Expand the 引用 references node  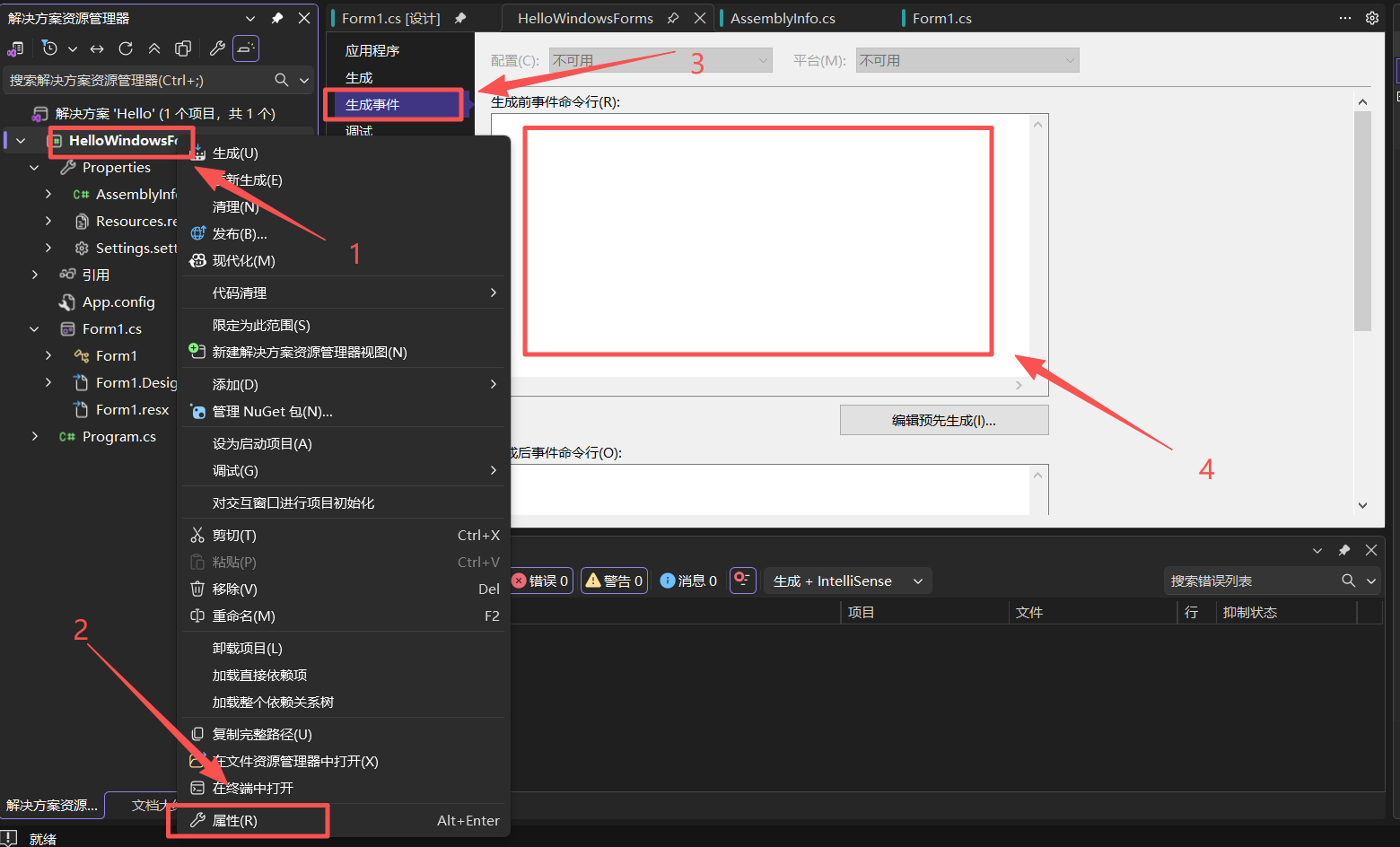[x=34, y=275]
